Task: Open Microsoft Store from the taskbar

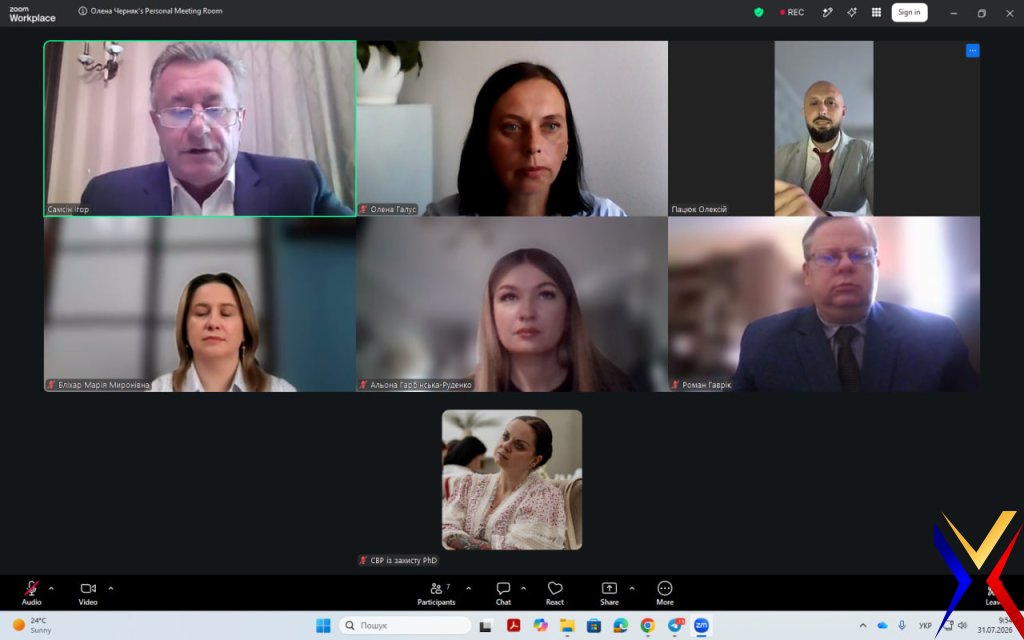Action: (x=594, y=626)
